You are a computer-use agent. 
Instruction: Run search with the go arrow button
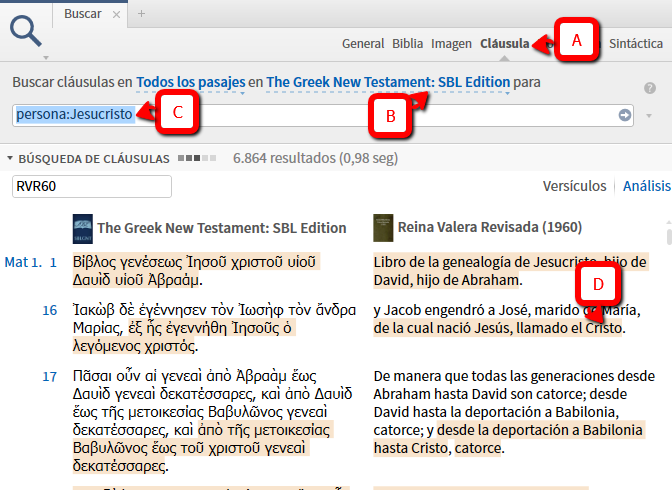click(x=625, y=115)
